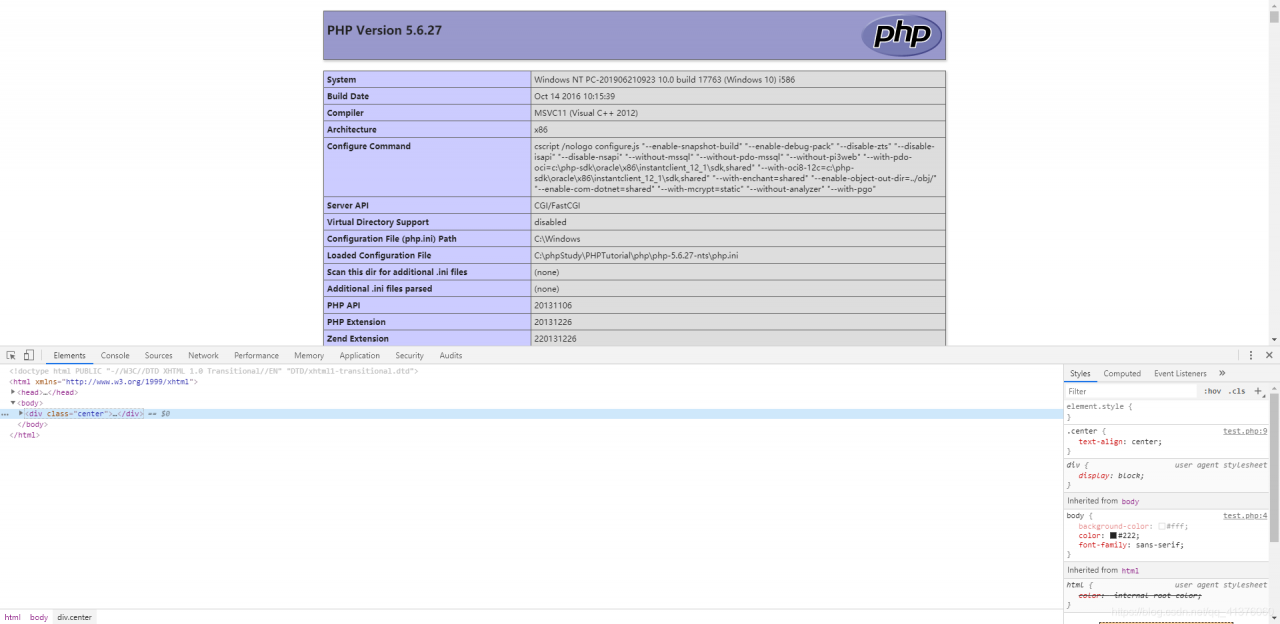This screenshot has height=624, width=1280.
Task: Select the Styles sidebar tab
Action: pos(1080,373)
